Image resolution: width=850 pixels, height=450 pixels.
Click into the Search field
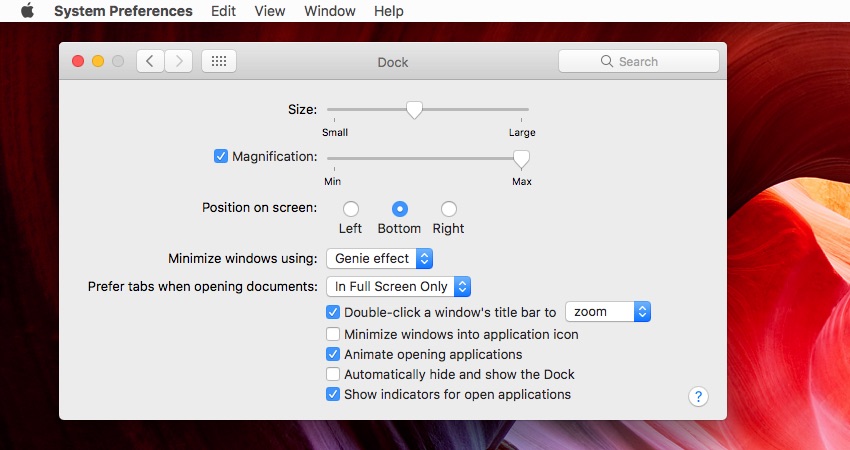(639, 61)
